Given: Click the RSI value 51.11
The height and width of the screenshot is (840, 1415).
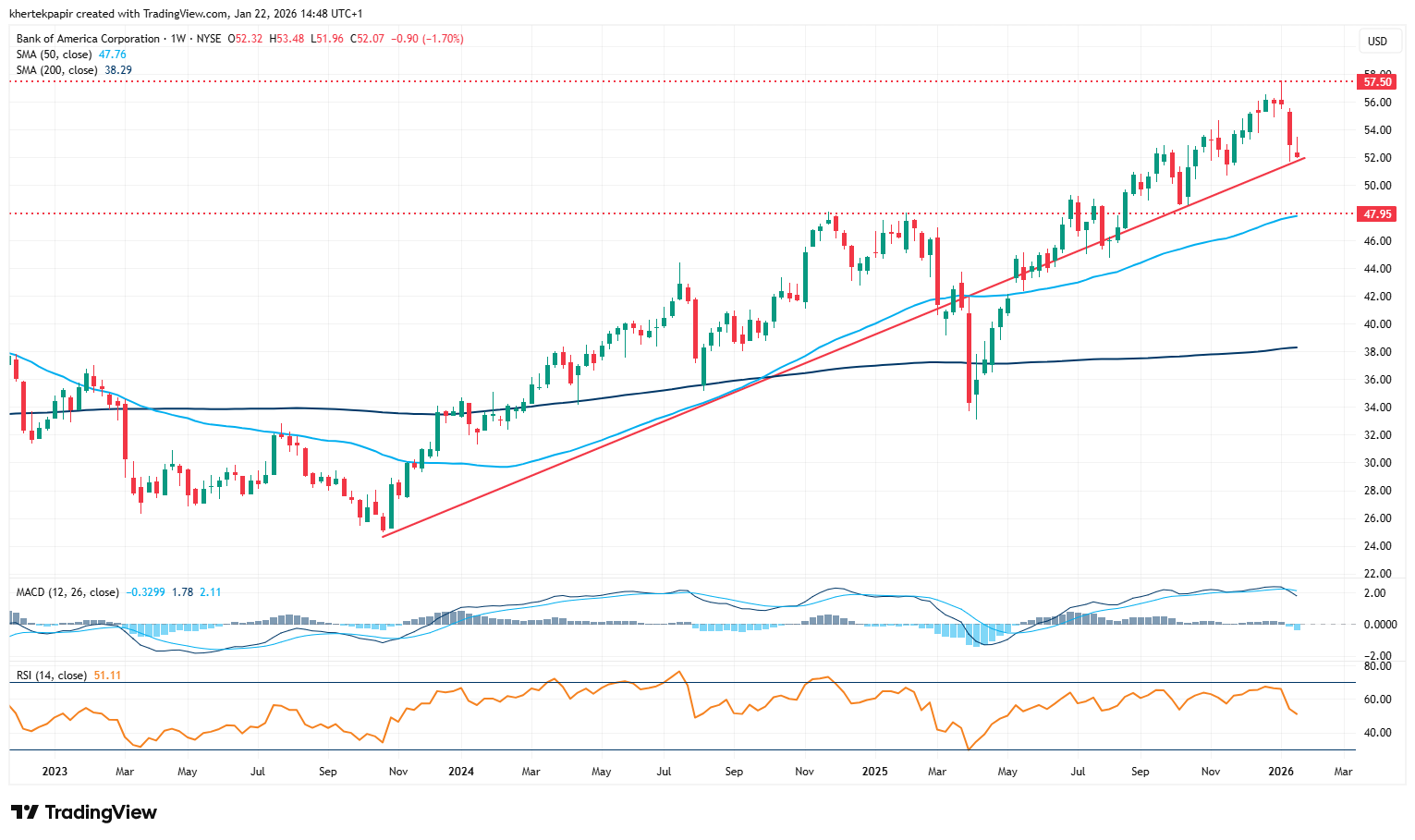Looking at the screenshot, I should coord(107,676).
